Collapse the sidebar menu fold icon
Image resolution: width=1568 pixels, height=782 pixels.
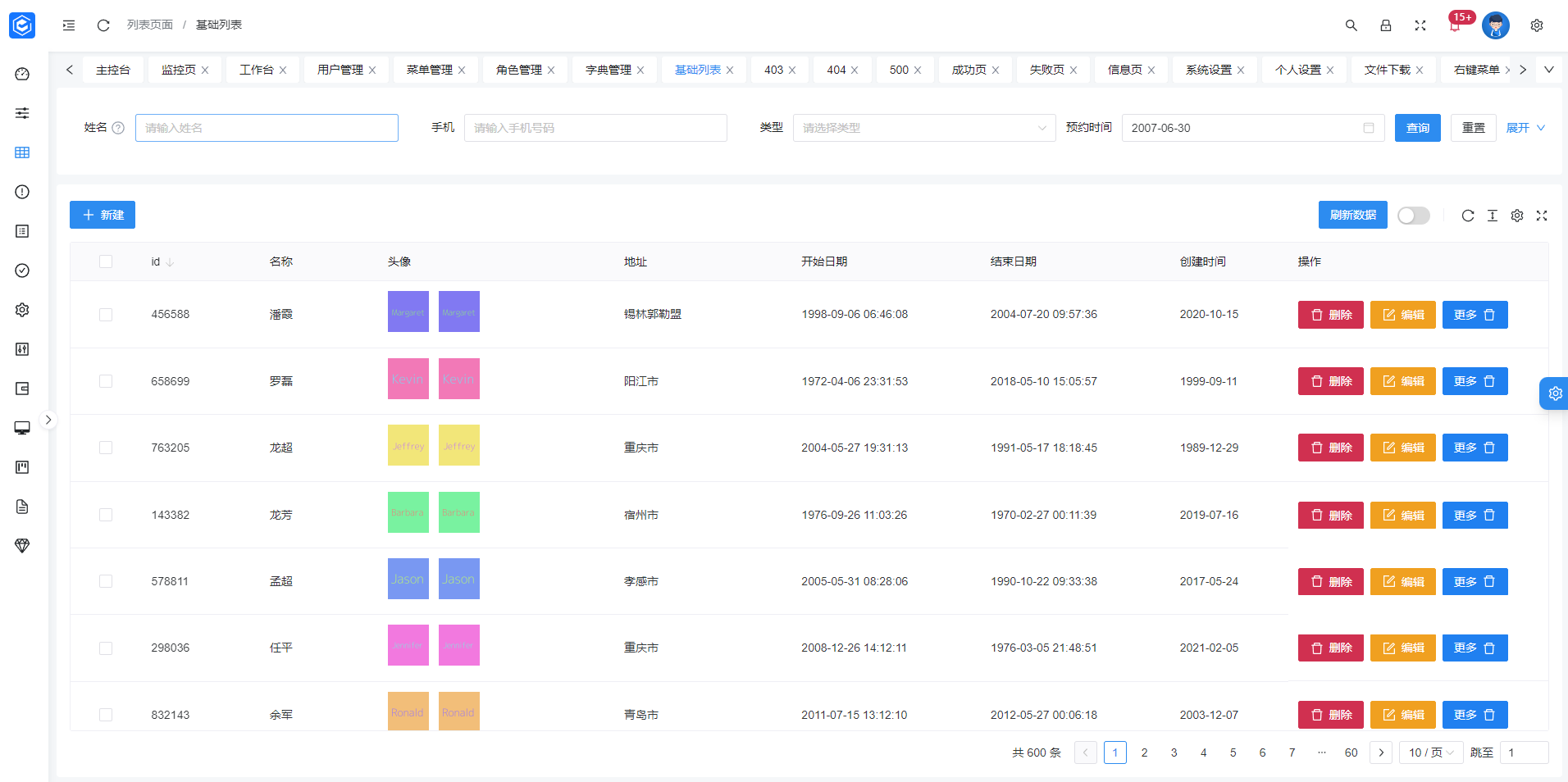click(x=69, y=25)
